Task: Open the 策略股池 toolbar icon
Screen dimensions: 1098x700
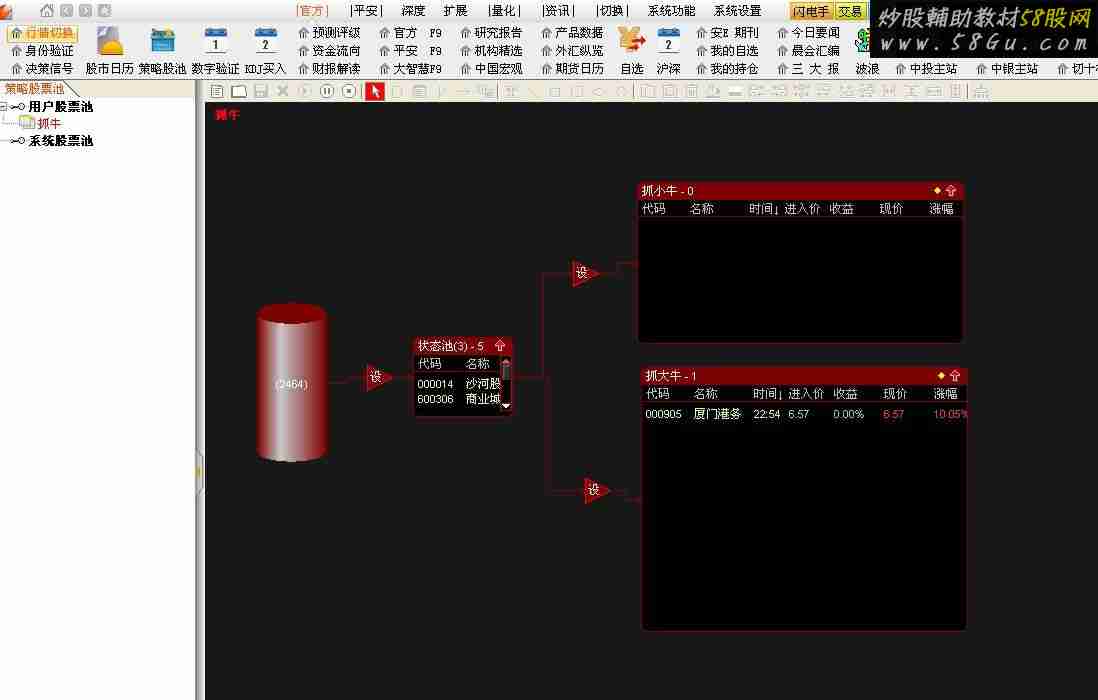Action: 162,42
